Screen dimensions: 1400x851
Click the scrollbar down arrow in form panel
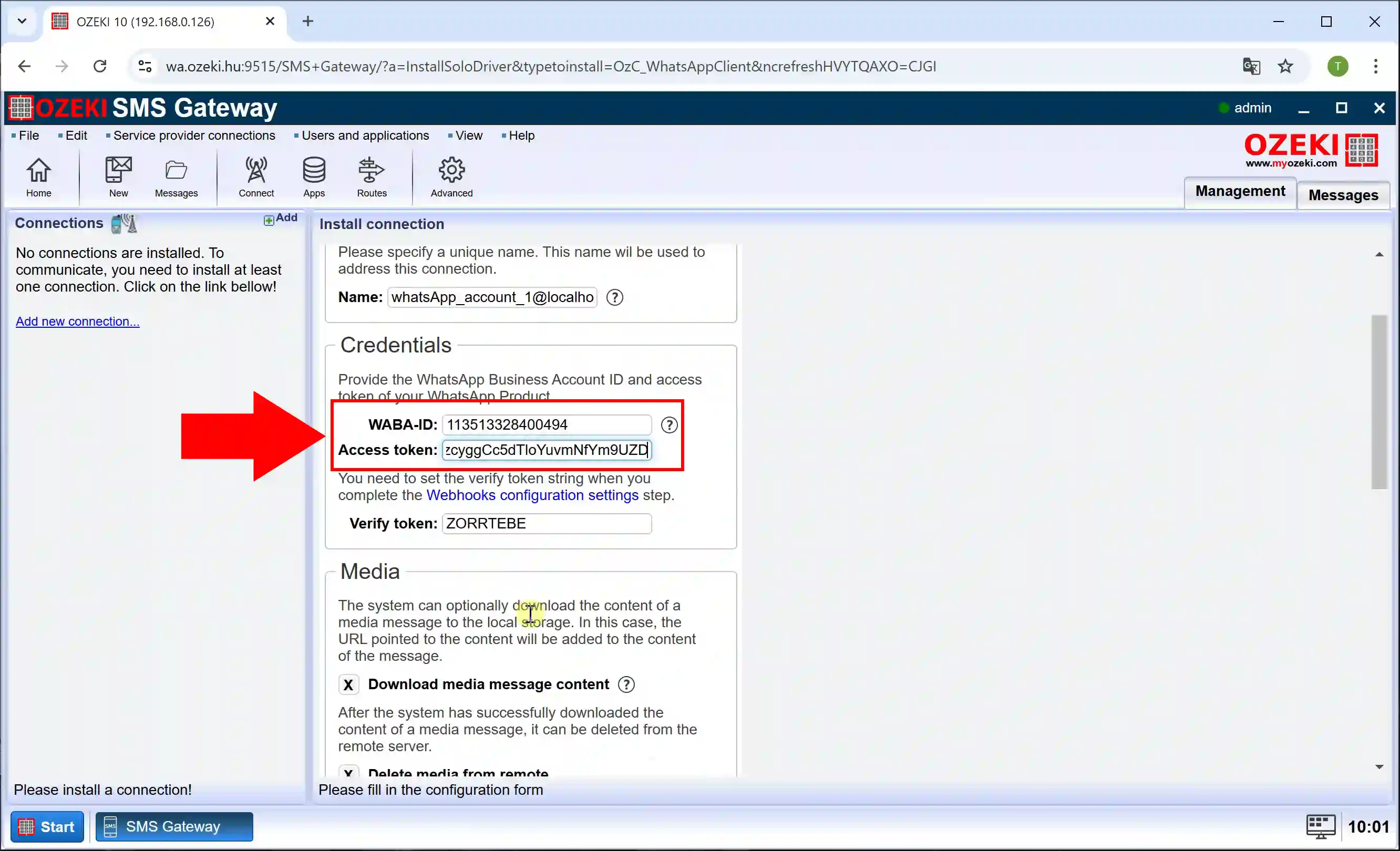coord(1379,767)
